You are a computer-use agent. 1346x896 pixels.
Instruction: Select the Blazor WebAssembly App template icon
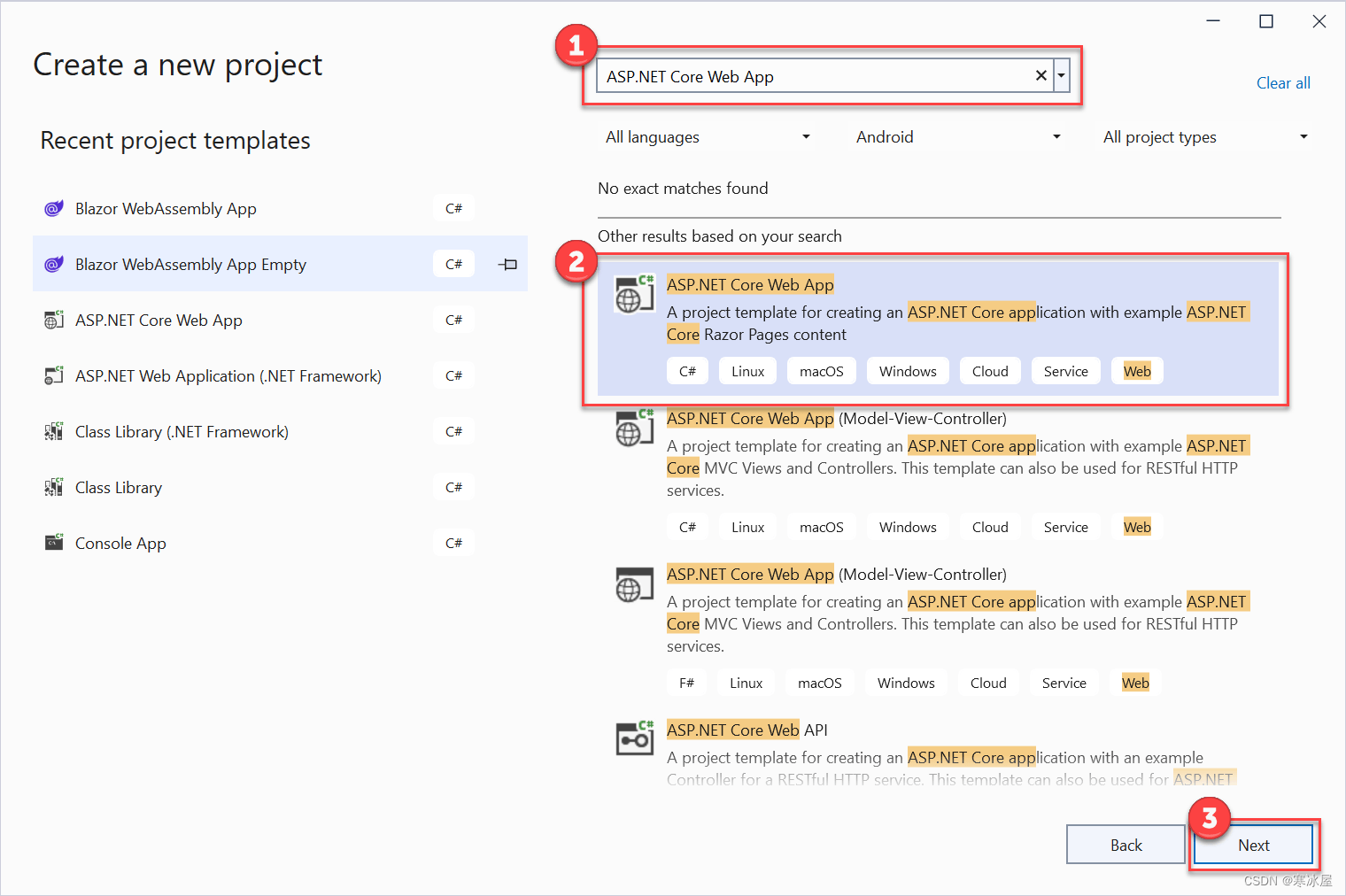53,208
